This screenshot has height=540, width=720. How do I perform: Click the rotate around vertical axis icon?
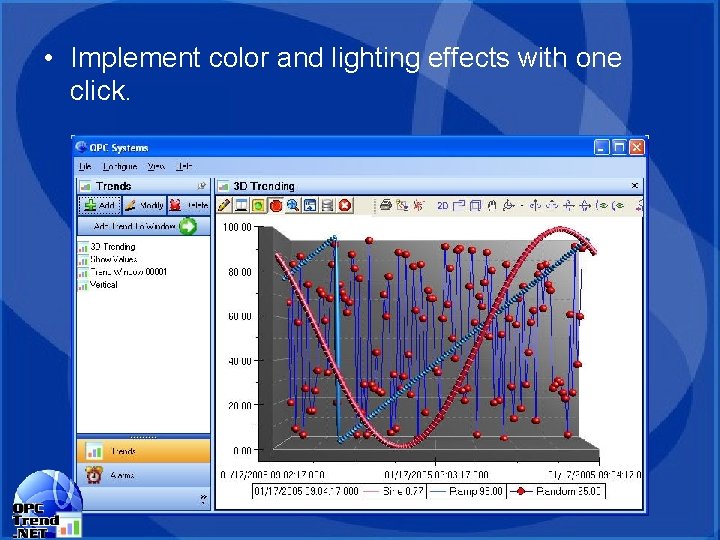tap(535, 205)
